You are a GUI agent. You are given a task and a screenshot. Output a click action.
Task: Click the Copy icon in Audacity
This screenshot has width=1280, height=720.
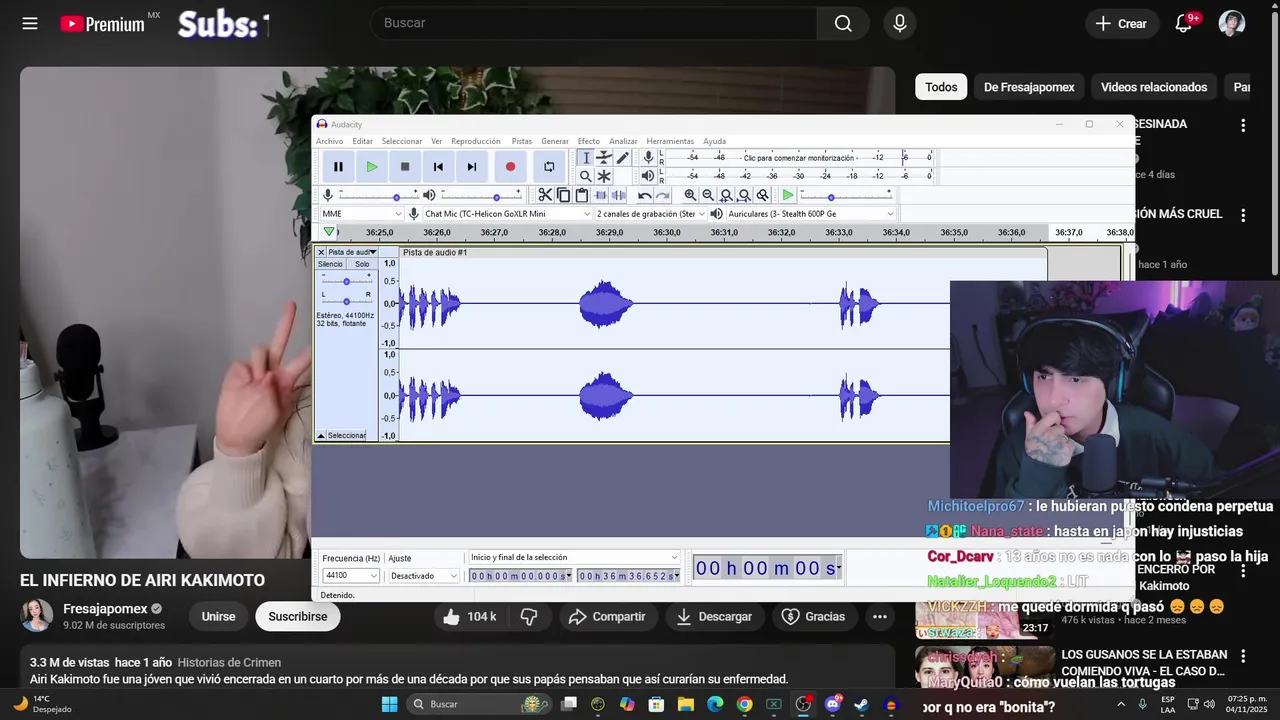coord(563,195)
